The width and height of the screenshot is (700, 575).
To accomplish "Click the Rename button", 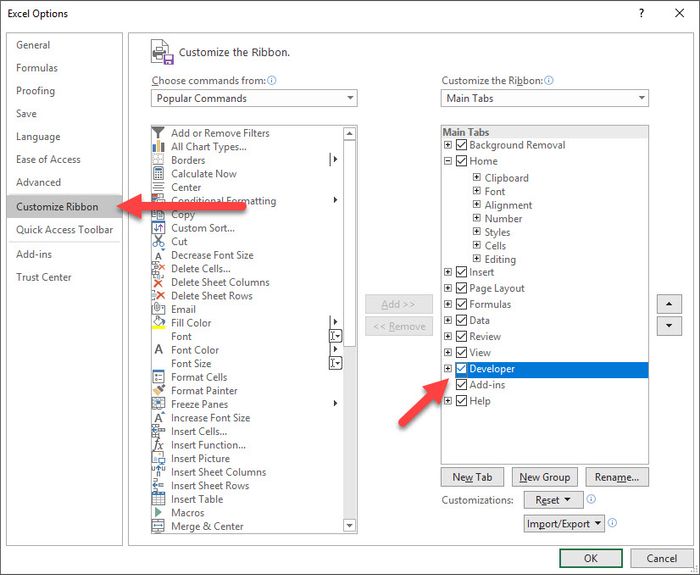I will pyautogui.click(x=617, y=477).
